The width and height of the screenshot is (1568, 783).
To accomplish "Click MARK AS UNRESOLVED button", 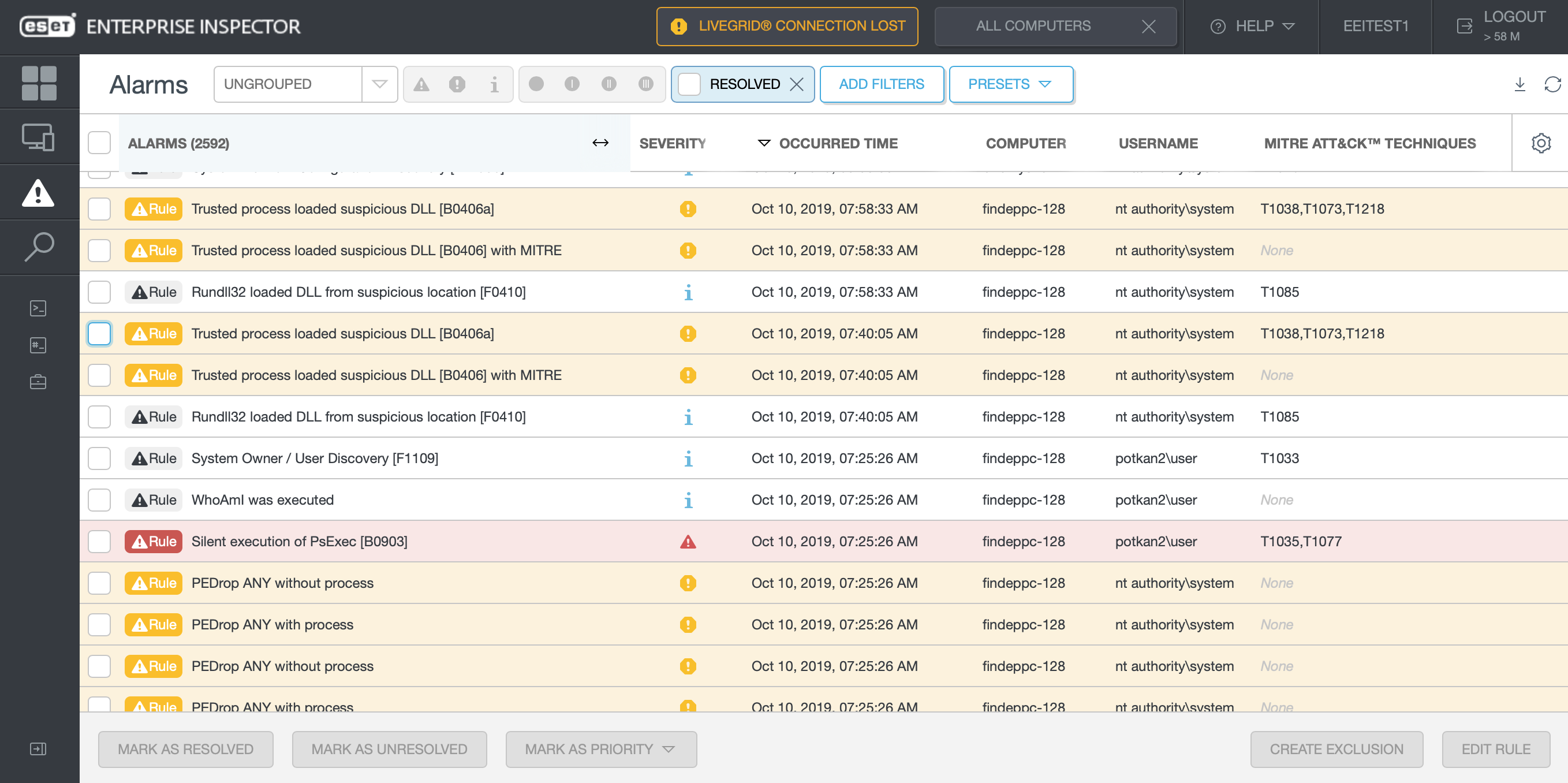I will [389, 749].
